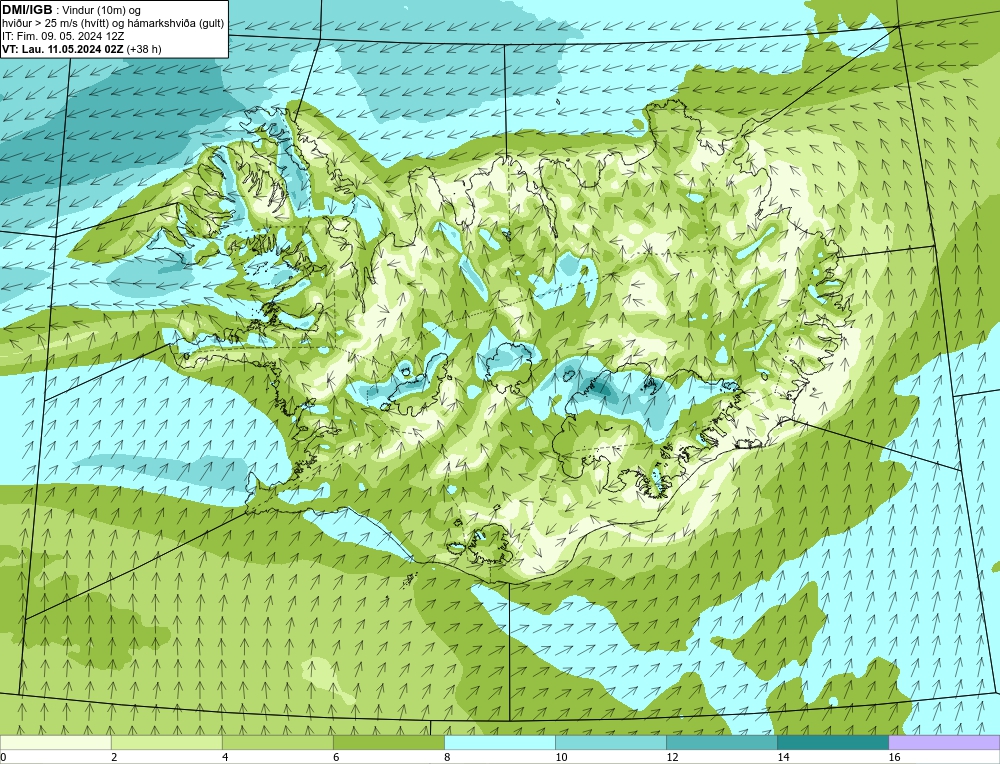The image size is (1000, 764).
Task: Click the 'hviður > 25 m/s (hvítt)' legend text
Action: [53, 24]
